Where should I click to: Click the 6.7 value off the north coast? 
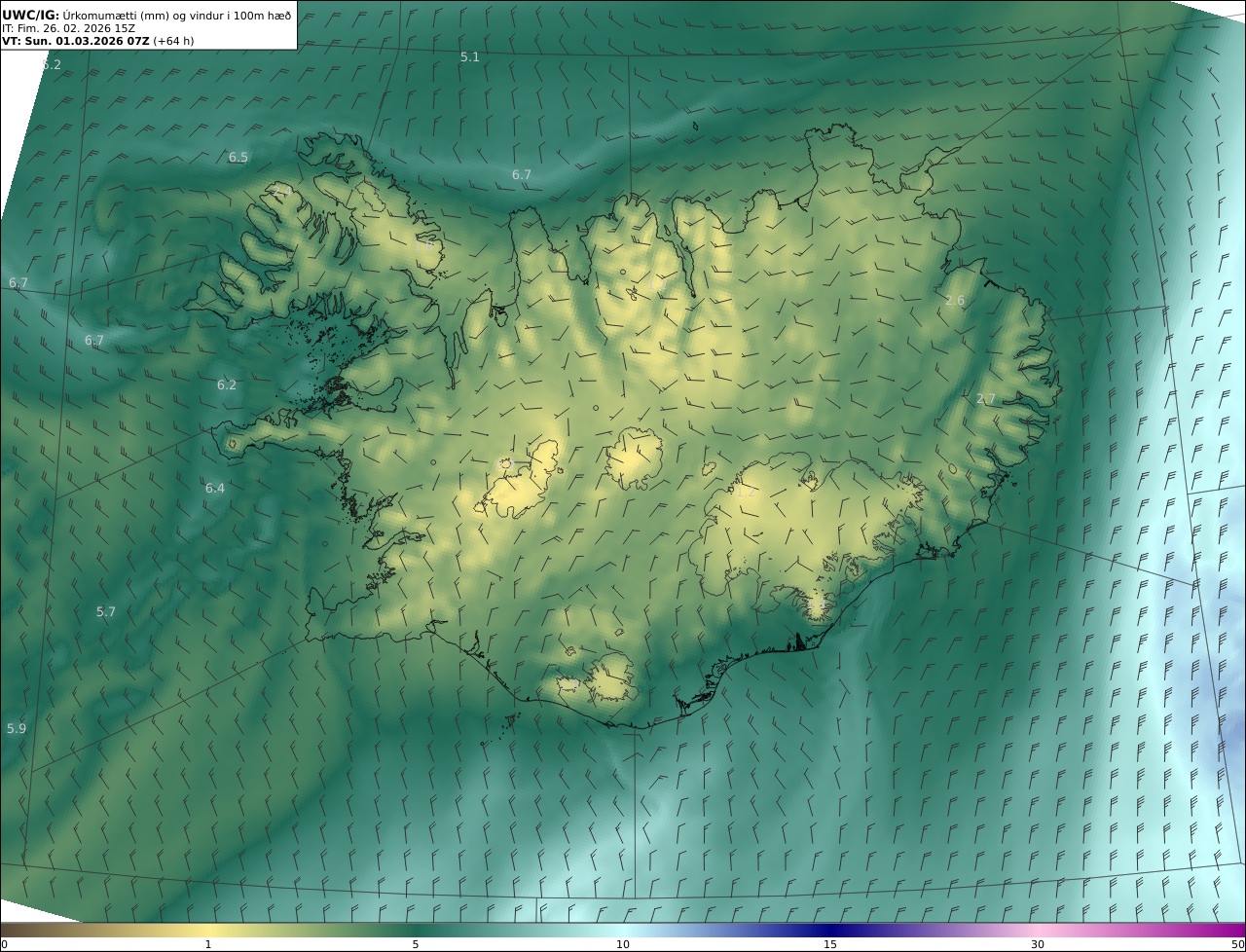pyautogui.click(x=521, y=175)
